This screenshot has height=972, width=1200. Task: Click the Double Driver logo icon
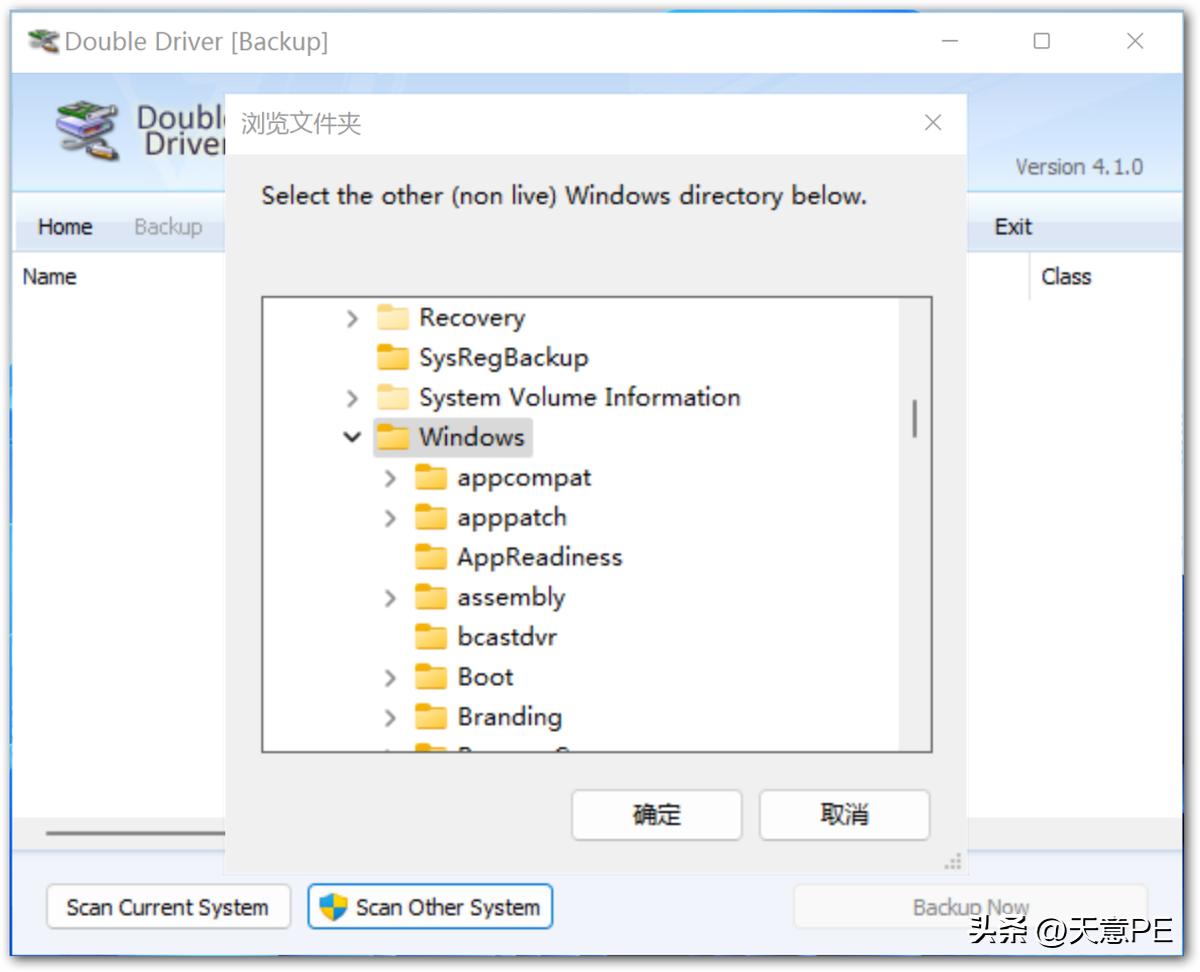(x=86, y=128)
